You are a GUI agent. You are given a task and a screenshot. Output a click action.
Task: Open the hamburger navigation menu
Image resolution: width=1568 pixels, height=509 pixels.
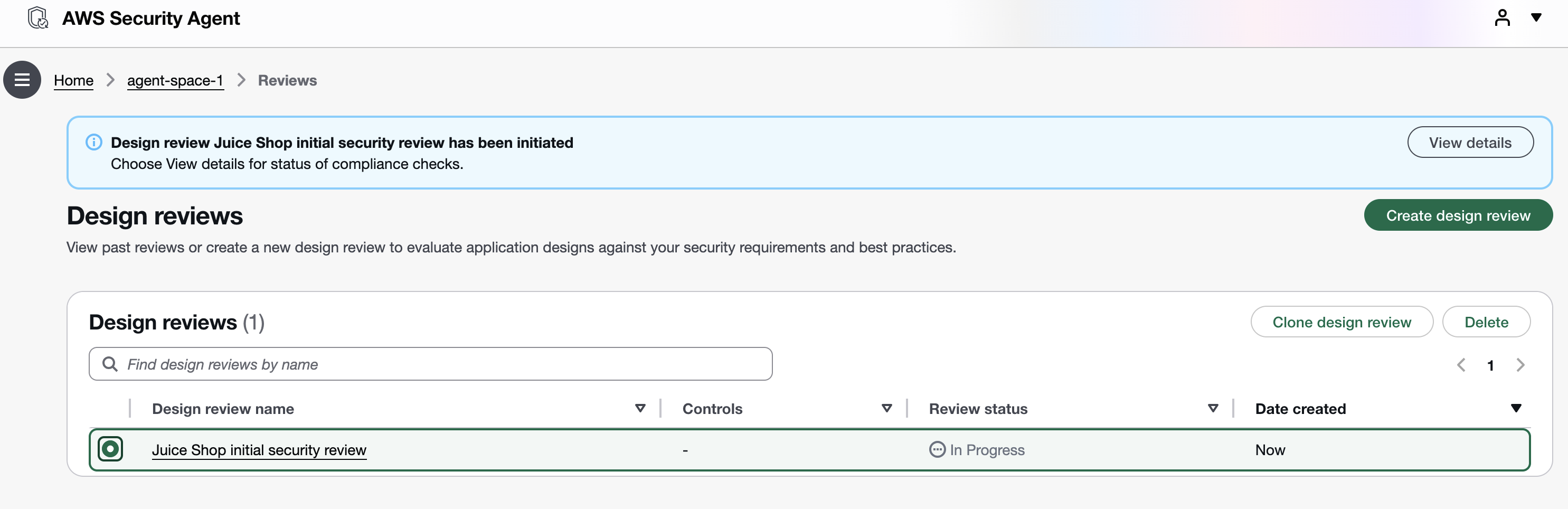click(x=23, y=80)
